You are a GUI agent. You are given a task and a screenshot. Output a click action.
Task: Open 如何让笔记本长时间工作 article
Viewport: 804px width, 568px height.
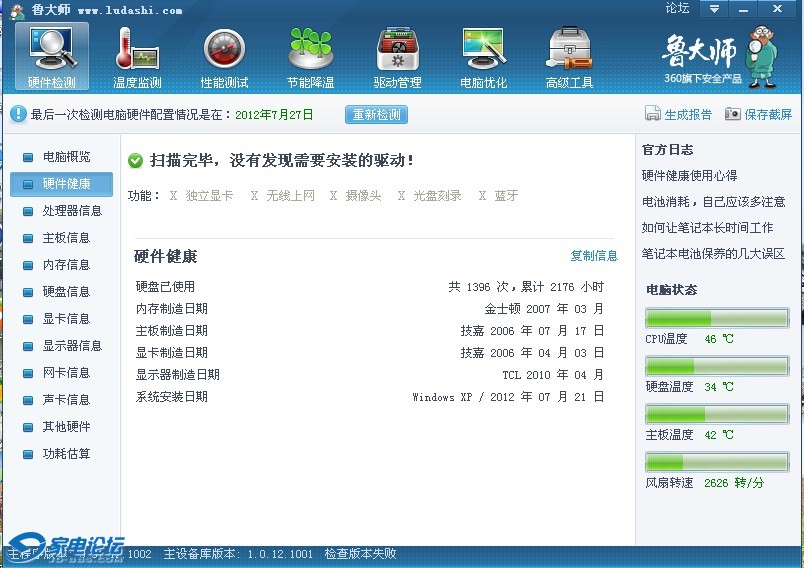click(x=707, y=228)
